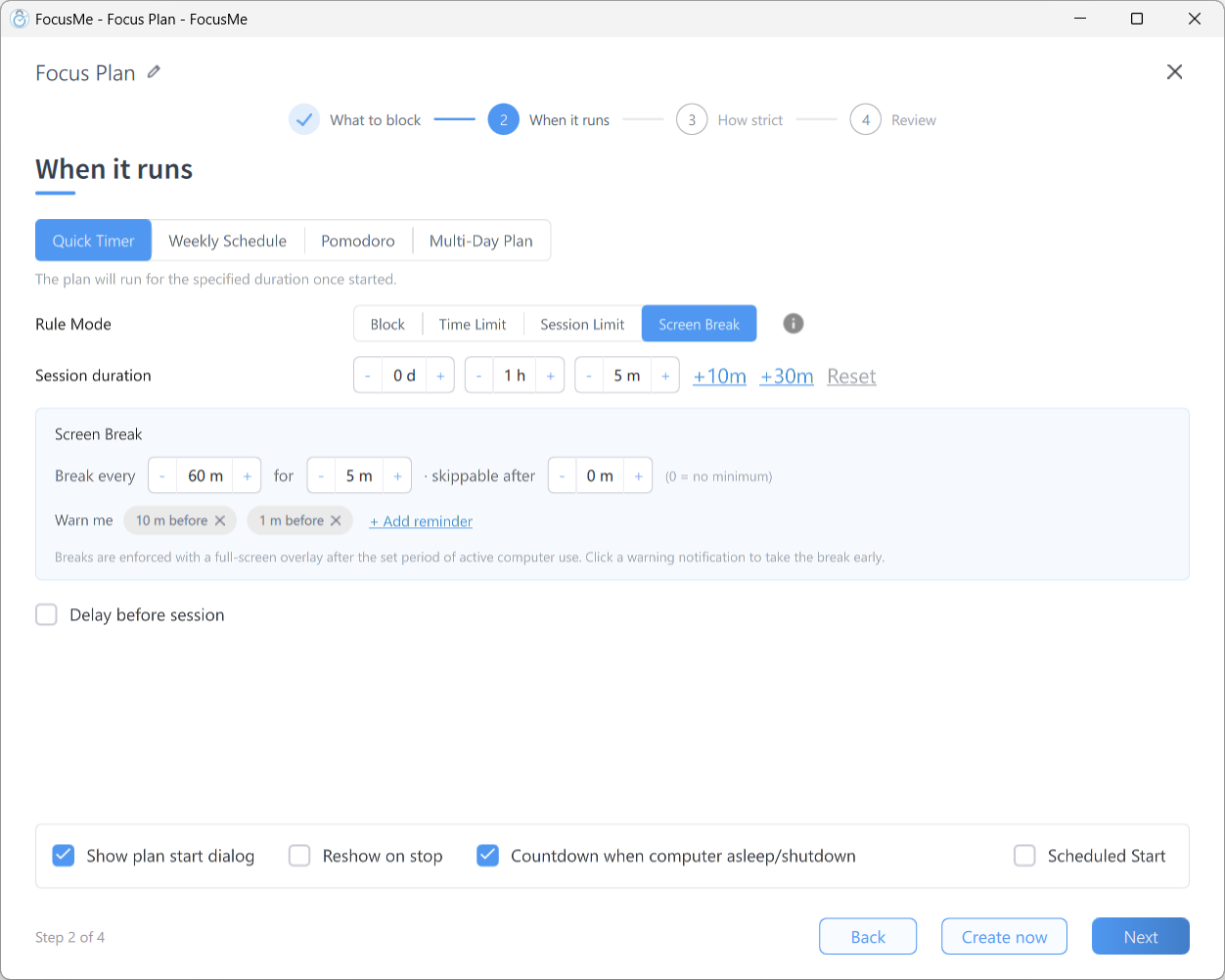
Task: Set Rule Mode to Block
Action: click(387, 324)
